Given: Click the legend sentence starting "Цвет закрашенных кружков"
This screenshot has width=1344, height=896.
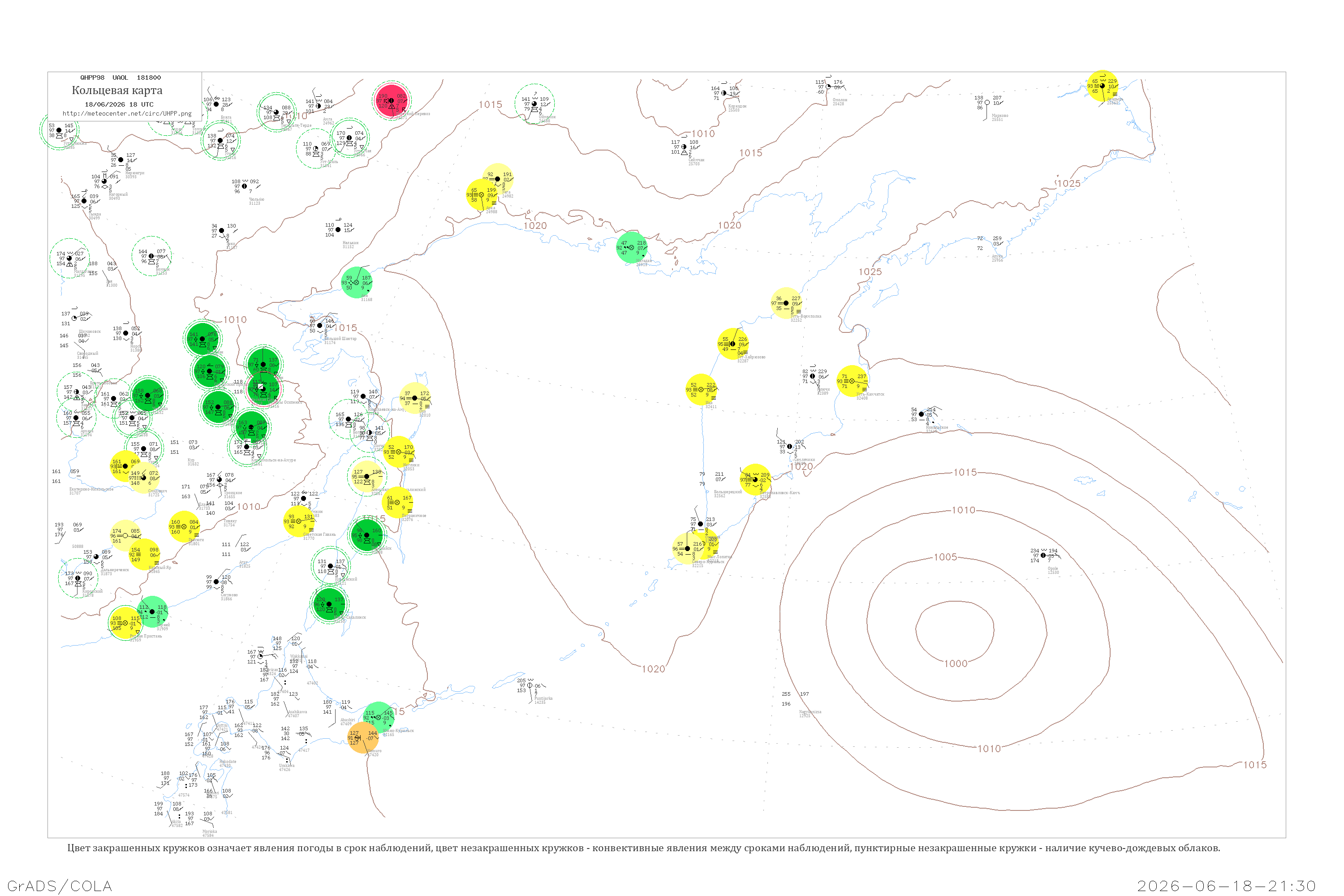Looking at the screenshot, I should [x=643, y=848].
